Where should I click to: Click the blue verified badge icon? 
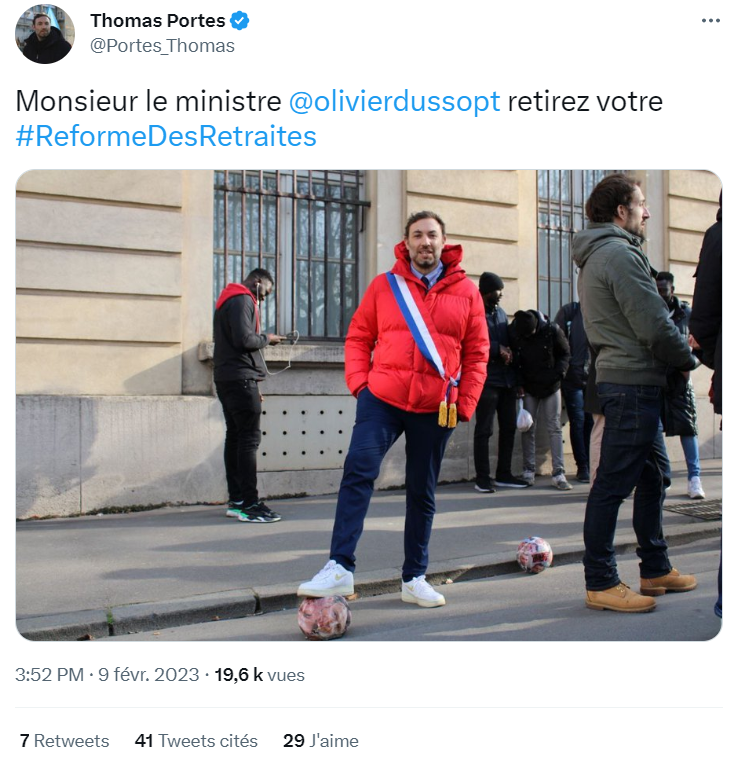tap(240, 20)
